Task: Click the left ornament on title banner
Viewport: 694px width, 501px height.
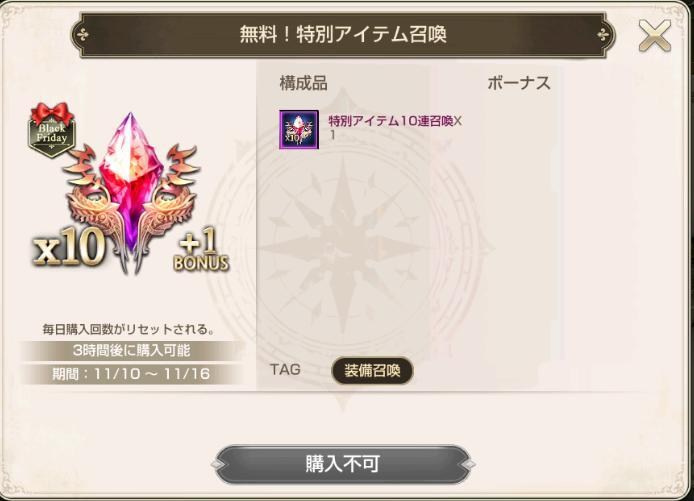Action: coord(83,35)
